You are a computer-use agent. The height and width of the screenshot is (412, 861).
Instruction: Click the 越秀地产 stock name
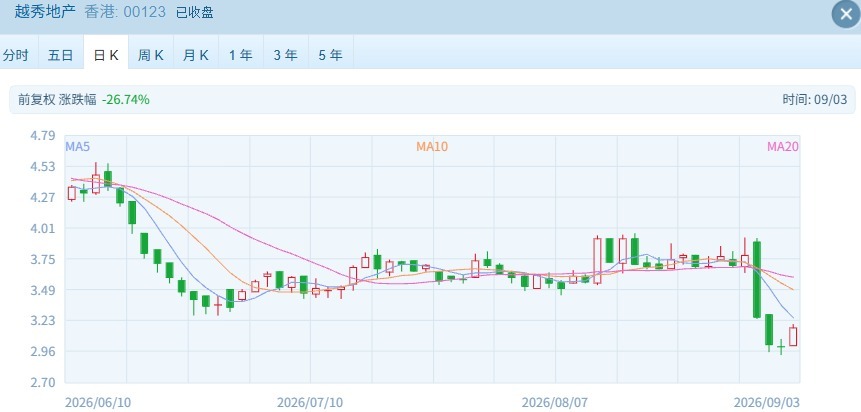45,12
